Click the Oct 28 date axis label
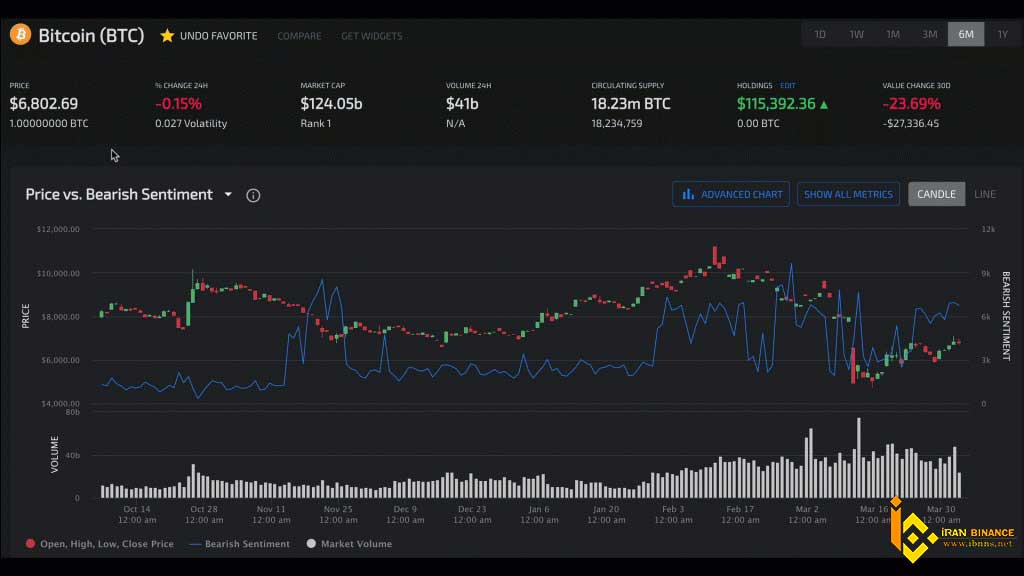The image size is (1024, 576). click(x=204, y=515)
